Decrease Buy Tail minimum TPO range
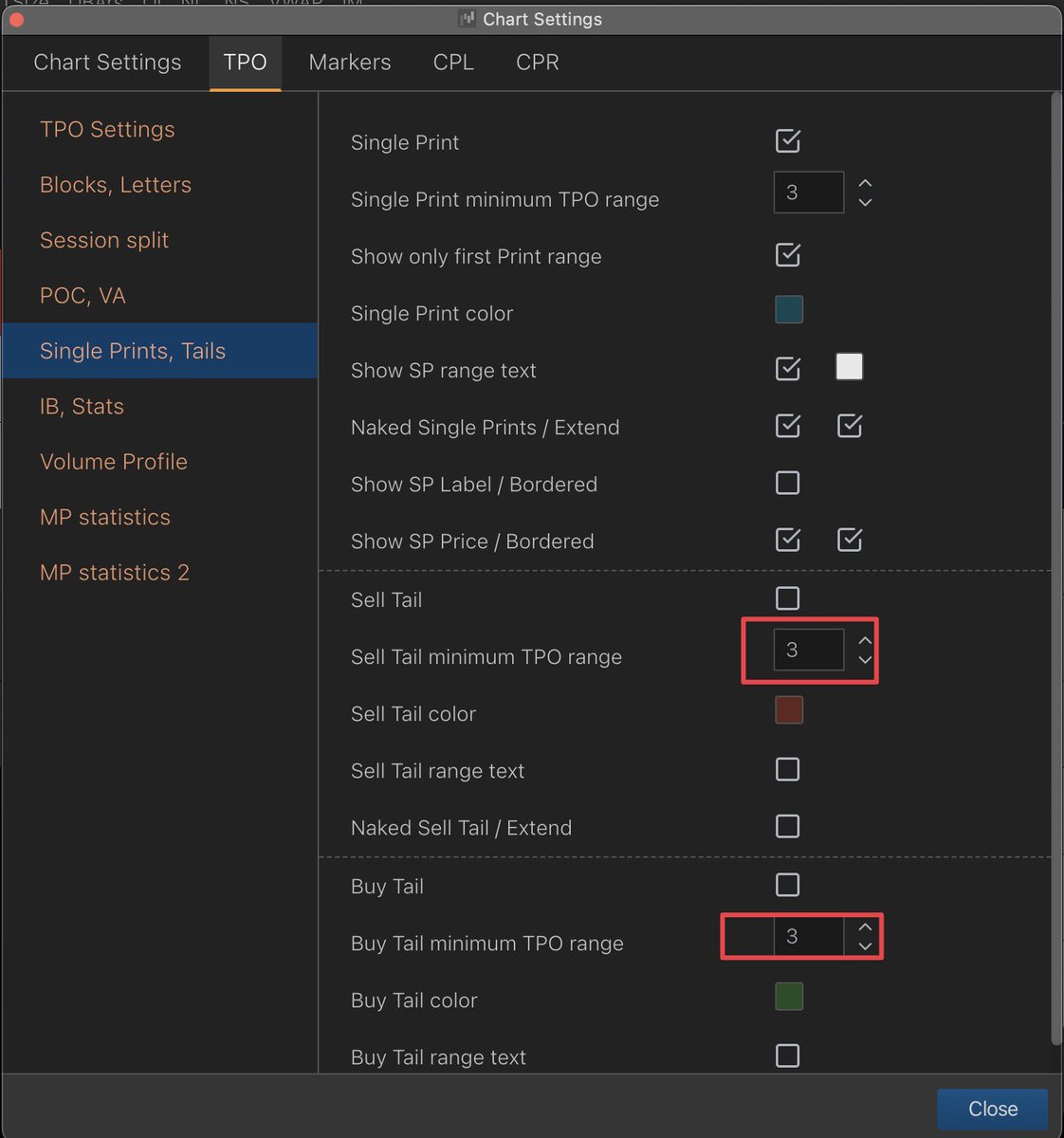Viewport: 1064px width, 1138px height. (865, 945)
